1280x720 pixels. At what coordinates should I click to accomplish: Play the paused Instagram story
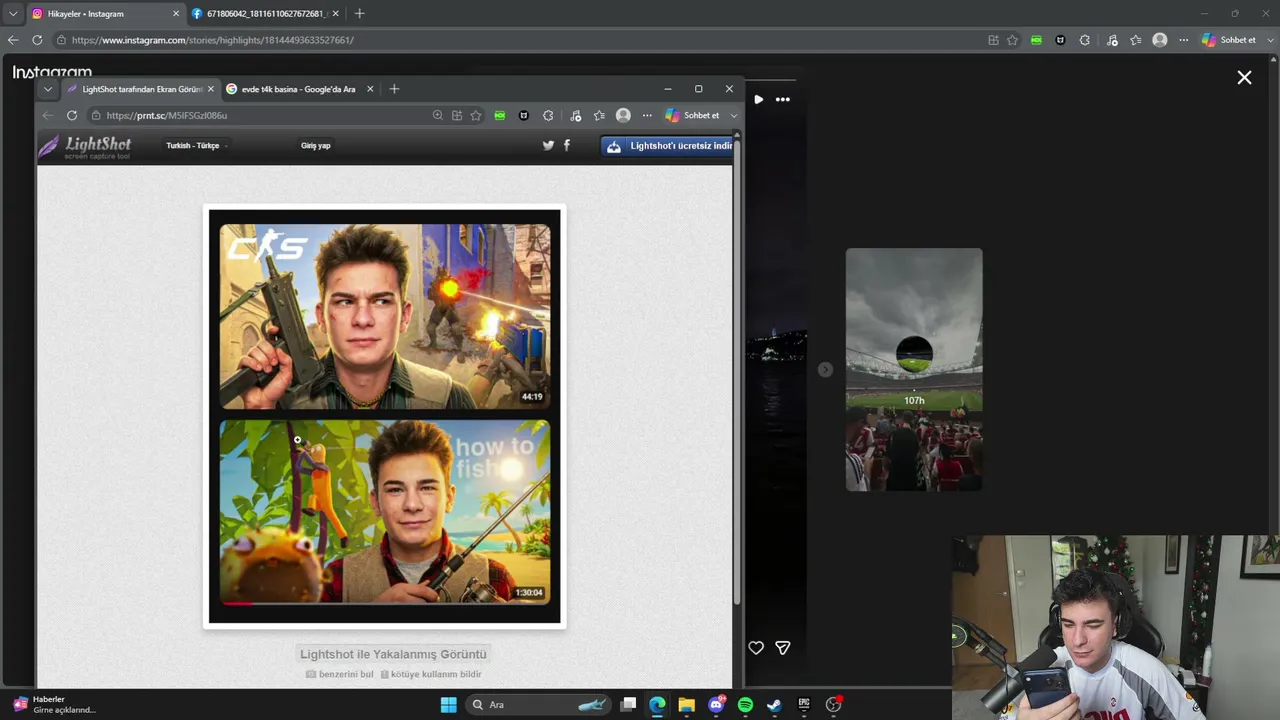(x=759, y=99)
